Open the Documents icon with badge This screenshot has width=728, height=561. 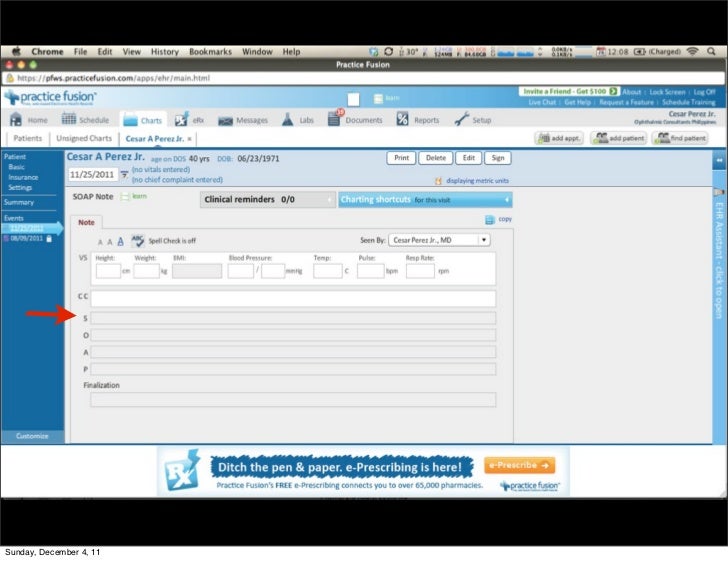coord(335,118)
